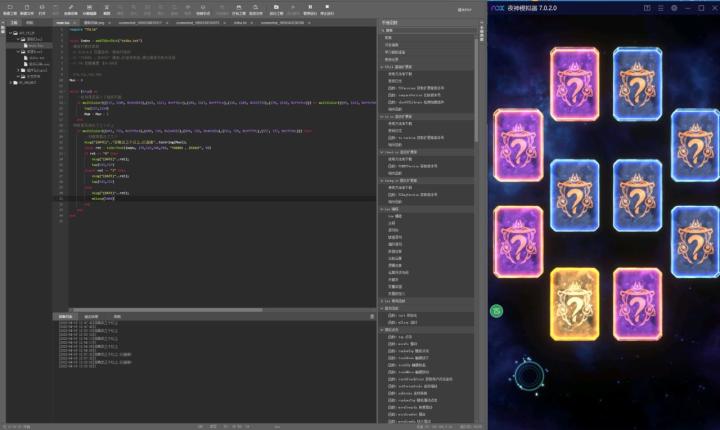Open the second tab in bottom output panel
The width and height of the screenshot is (720, 430).
tap(91, 316)
